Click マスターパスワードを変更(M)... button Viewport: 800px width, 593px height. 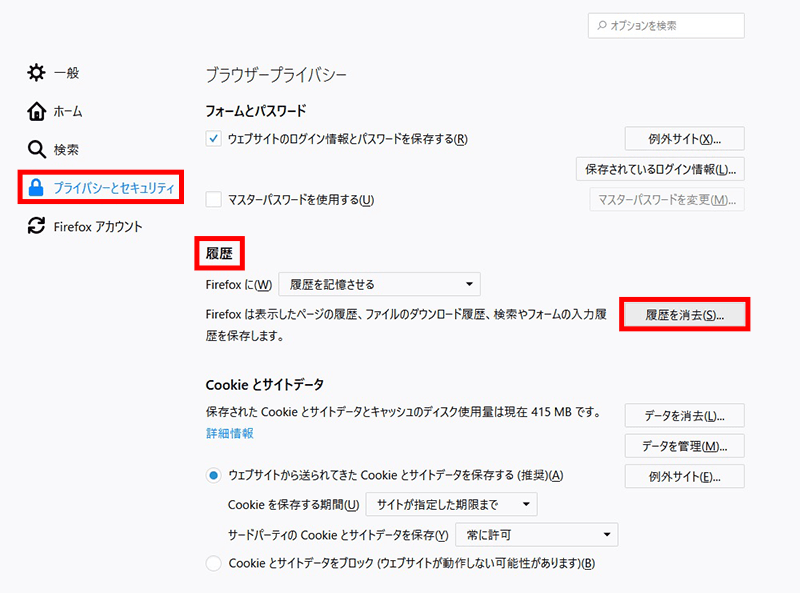coord(667,200)
